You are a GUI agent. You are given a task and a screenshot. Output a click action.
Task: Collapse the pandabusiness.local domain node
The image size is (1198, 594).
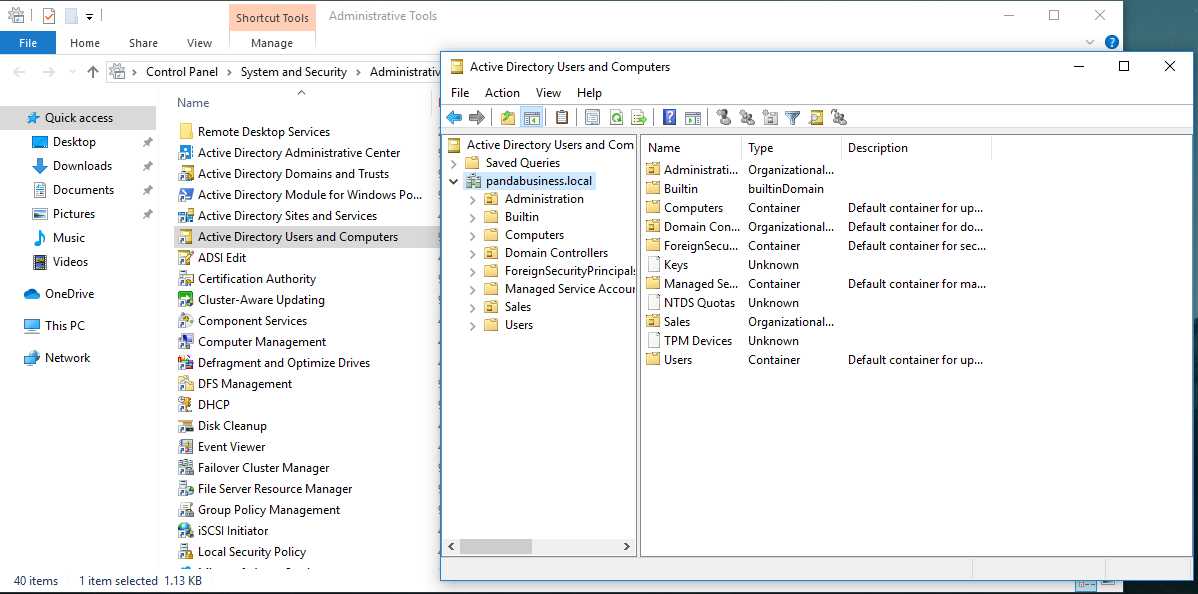click(x=454, y=181)
